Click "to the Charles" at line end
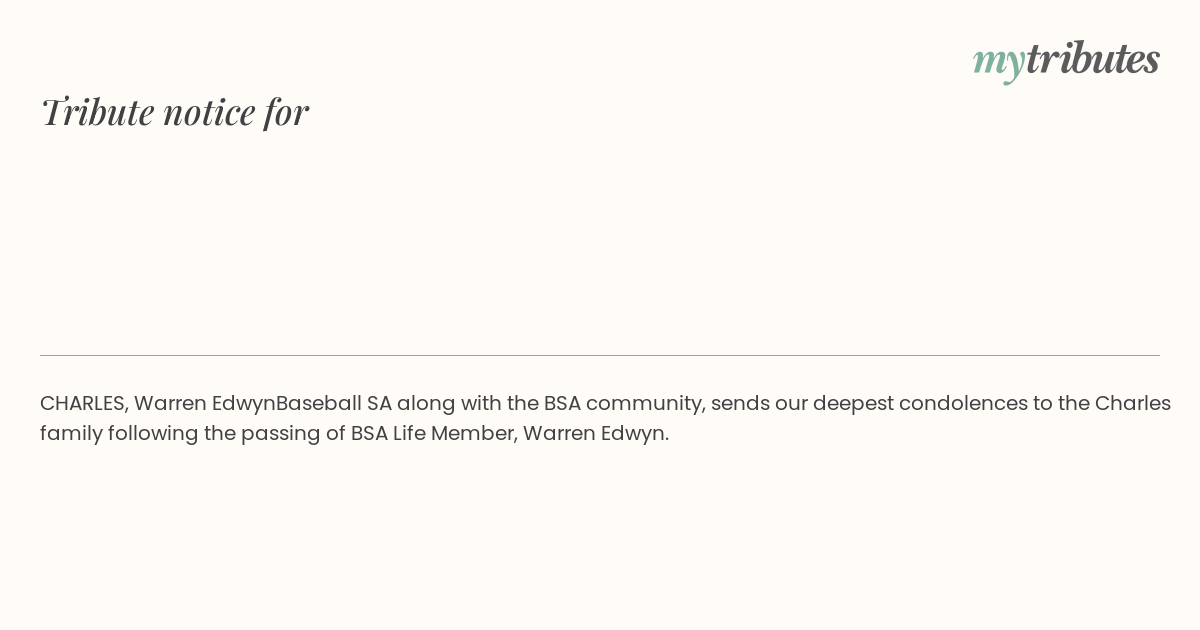1200x630 pixels. coord(1114,403)
